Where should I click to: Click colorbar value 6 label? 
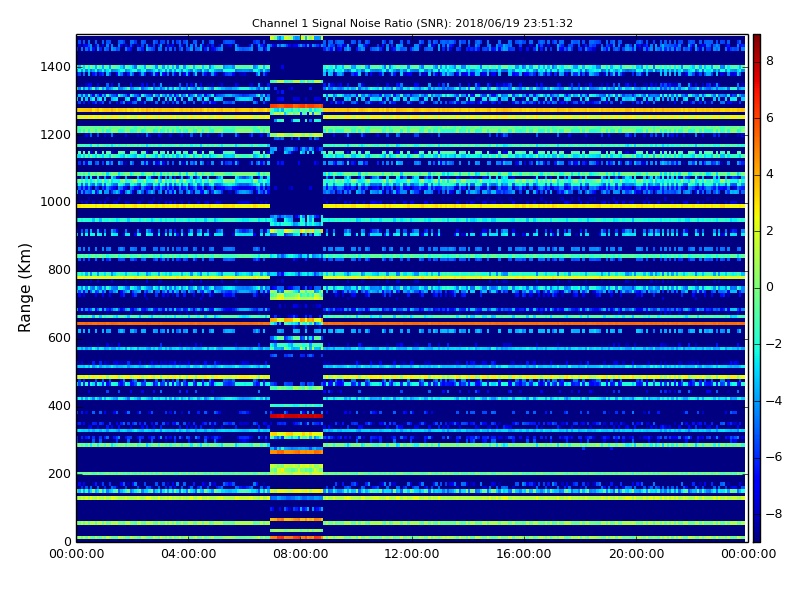coord(770,118)
